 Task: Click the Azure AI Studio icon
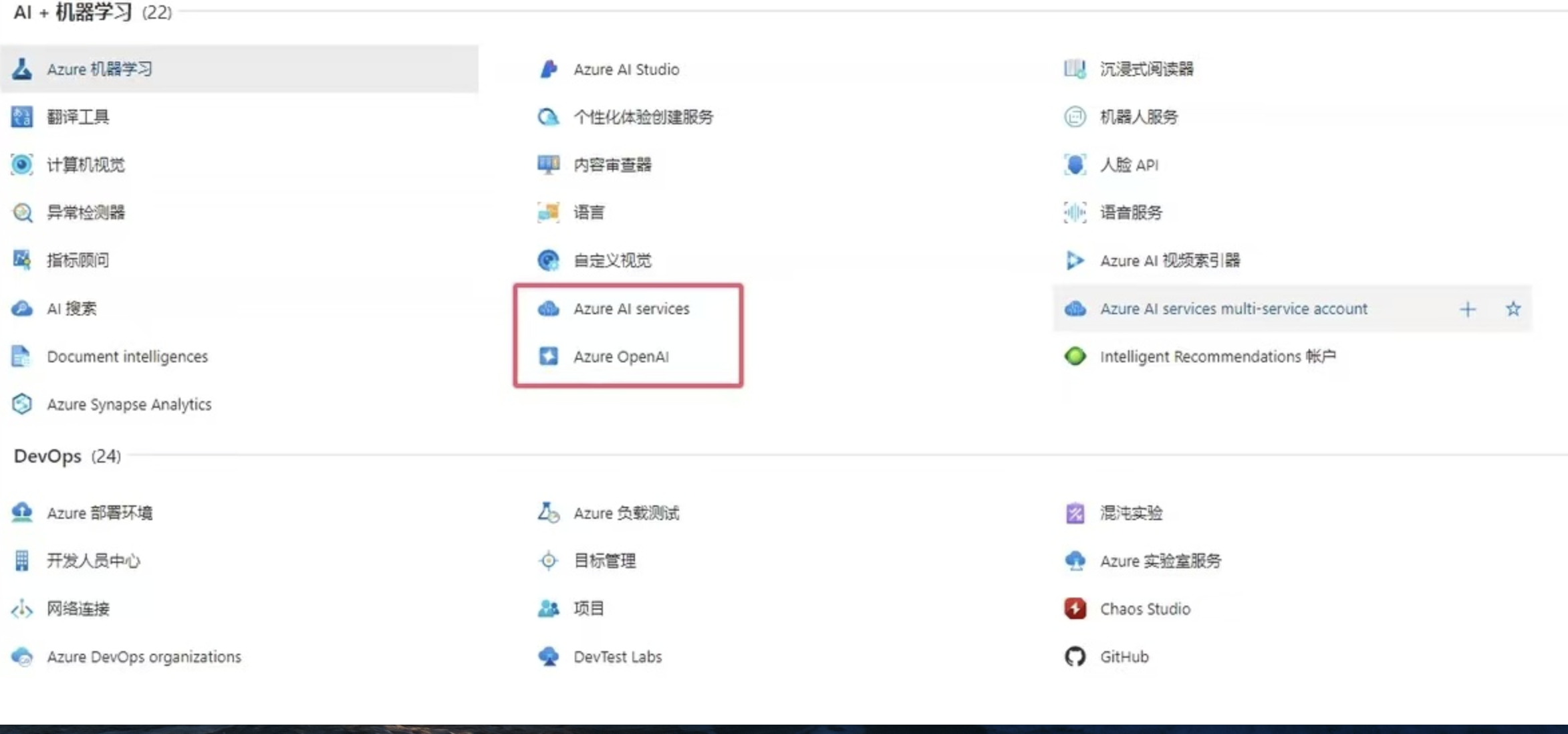click(x=549, y=69)
